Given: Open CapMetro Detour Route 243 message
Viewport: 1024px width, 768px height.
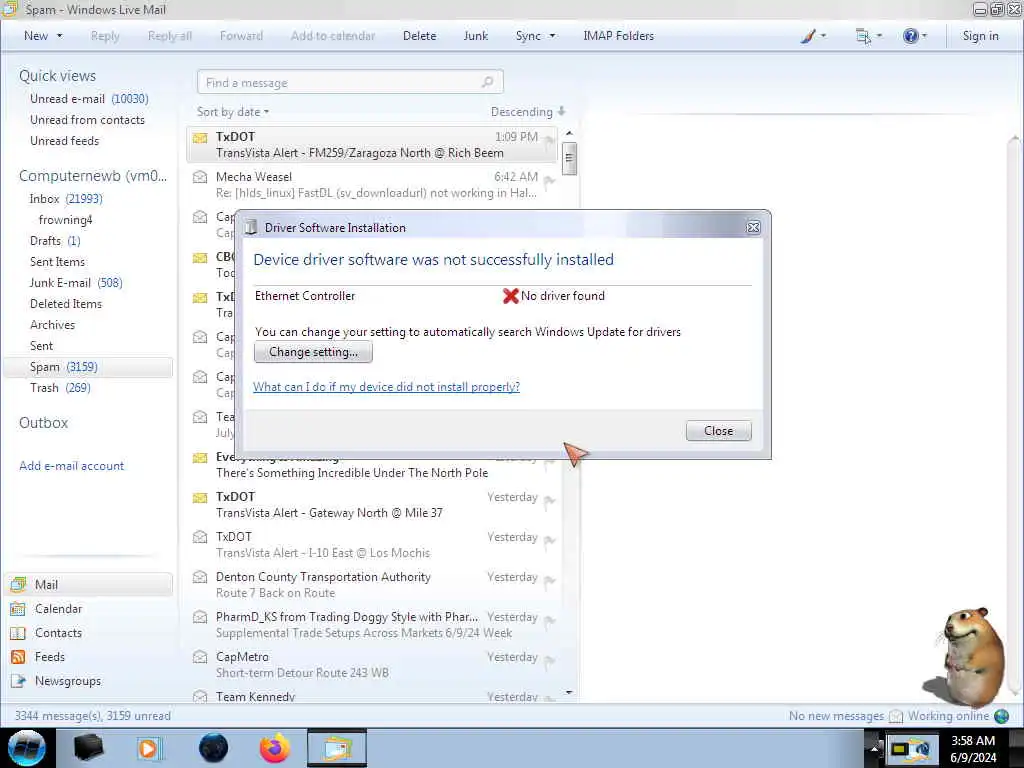Looking at the screenshot, I should coord(372,664).
